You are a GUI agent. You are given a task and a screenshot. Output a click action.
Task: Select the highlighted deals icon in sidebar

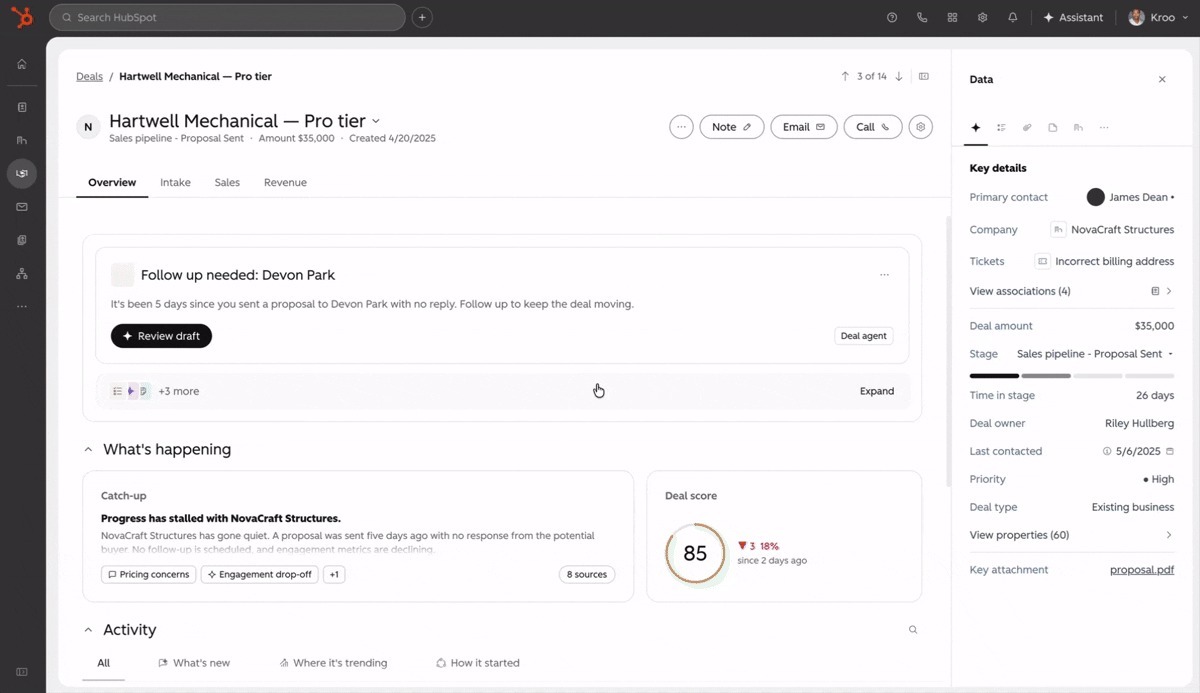click(22, 174)
